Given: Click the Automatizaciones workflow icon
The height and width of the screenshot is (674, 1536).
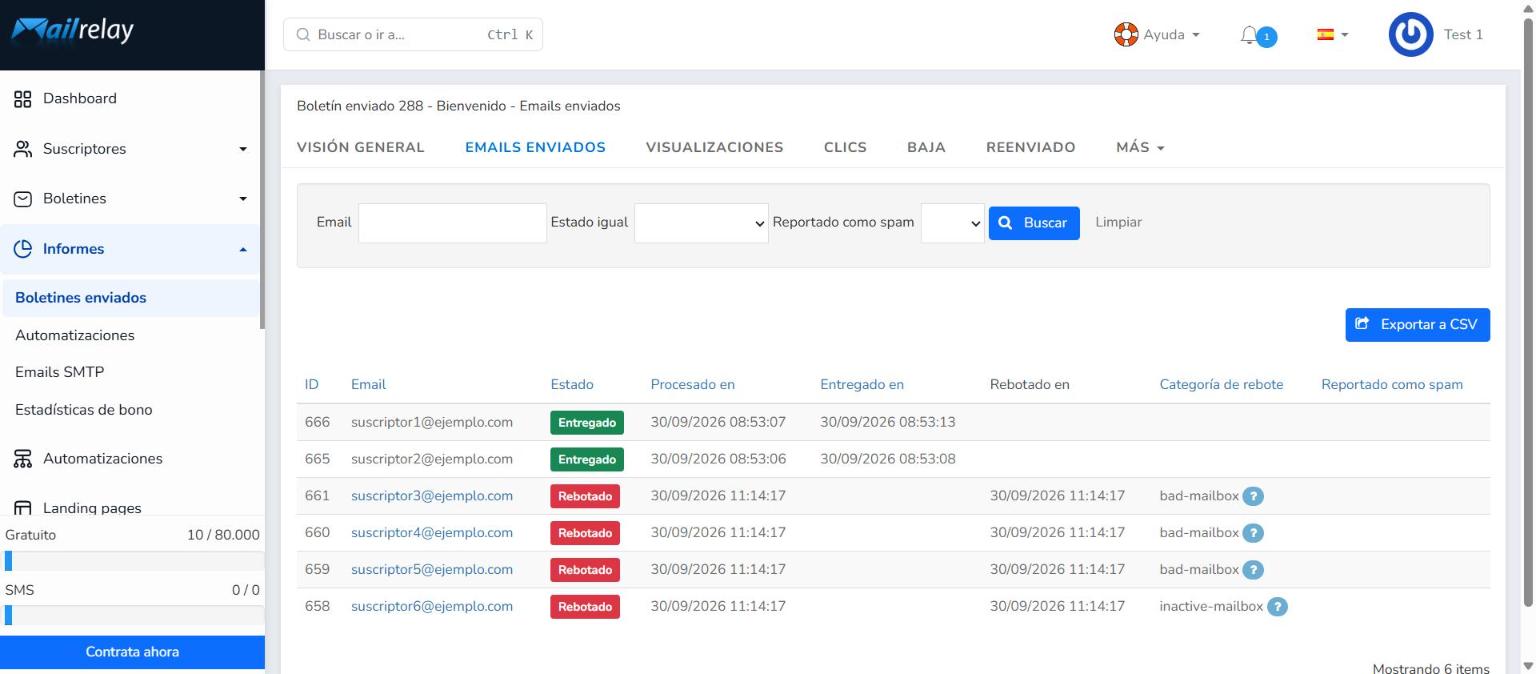Looking at the screenshot, I should pyautogui.click(x=22, y=459).
